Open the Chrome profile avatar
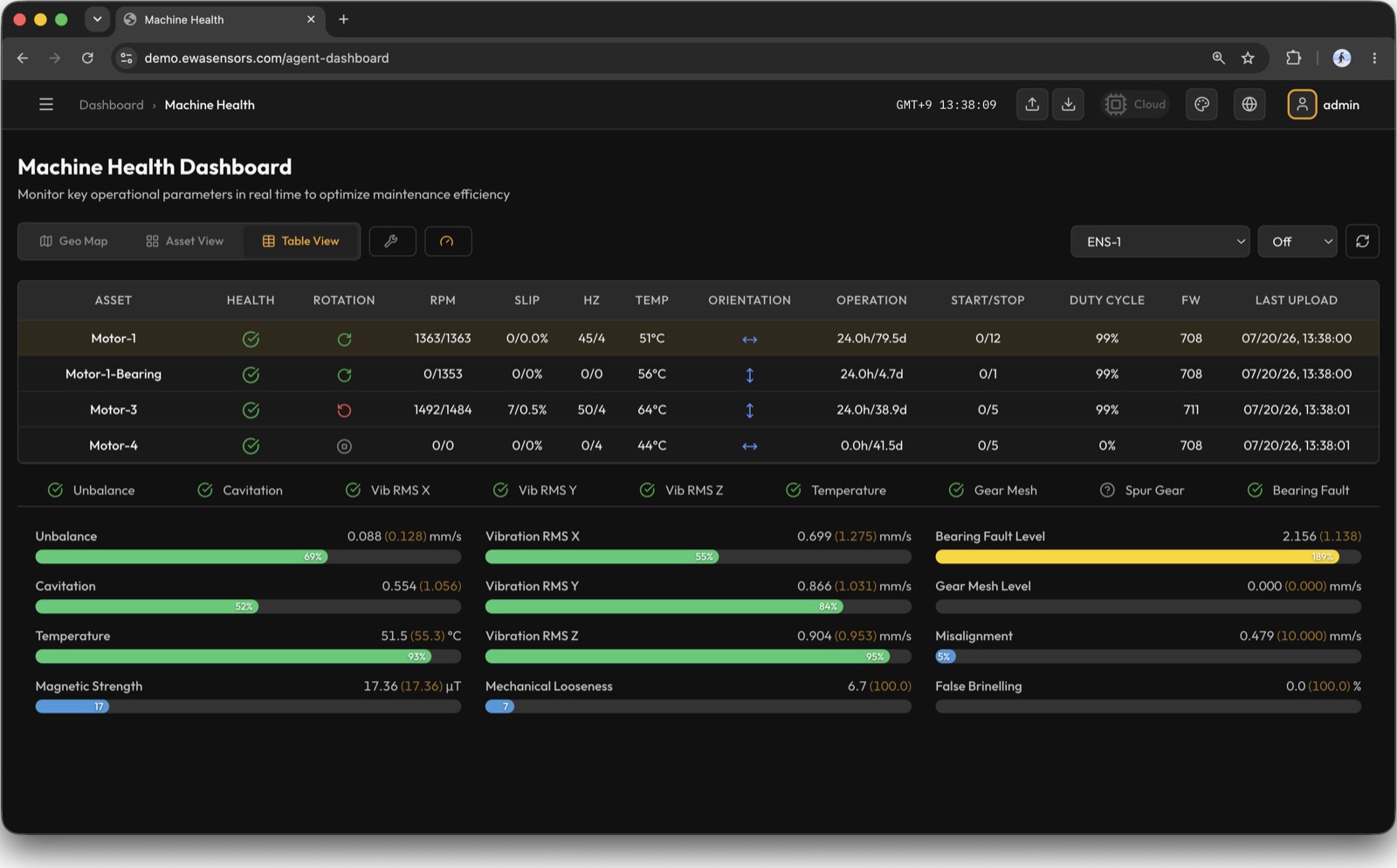This screenshot has width=1397, height=868. [1342, 58]
